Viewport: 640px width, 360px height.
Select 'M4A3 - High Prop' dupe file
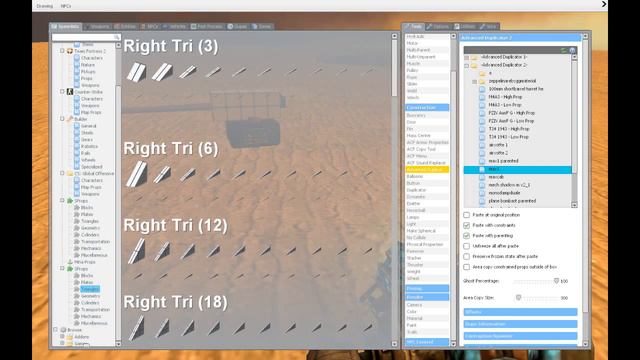505,97
